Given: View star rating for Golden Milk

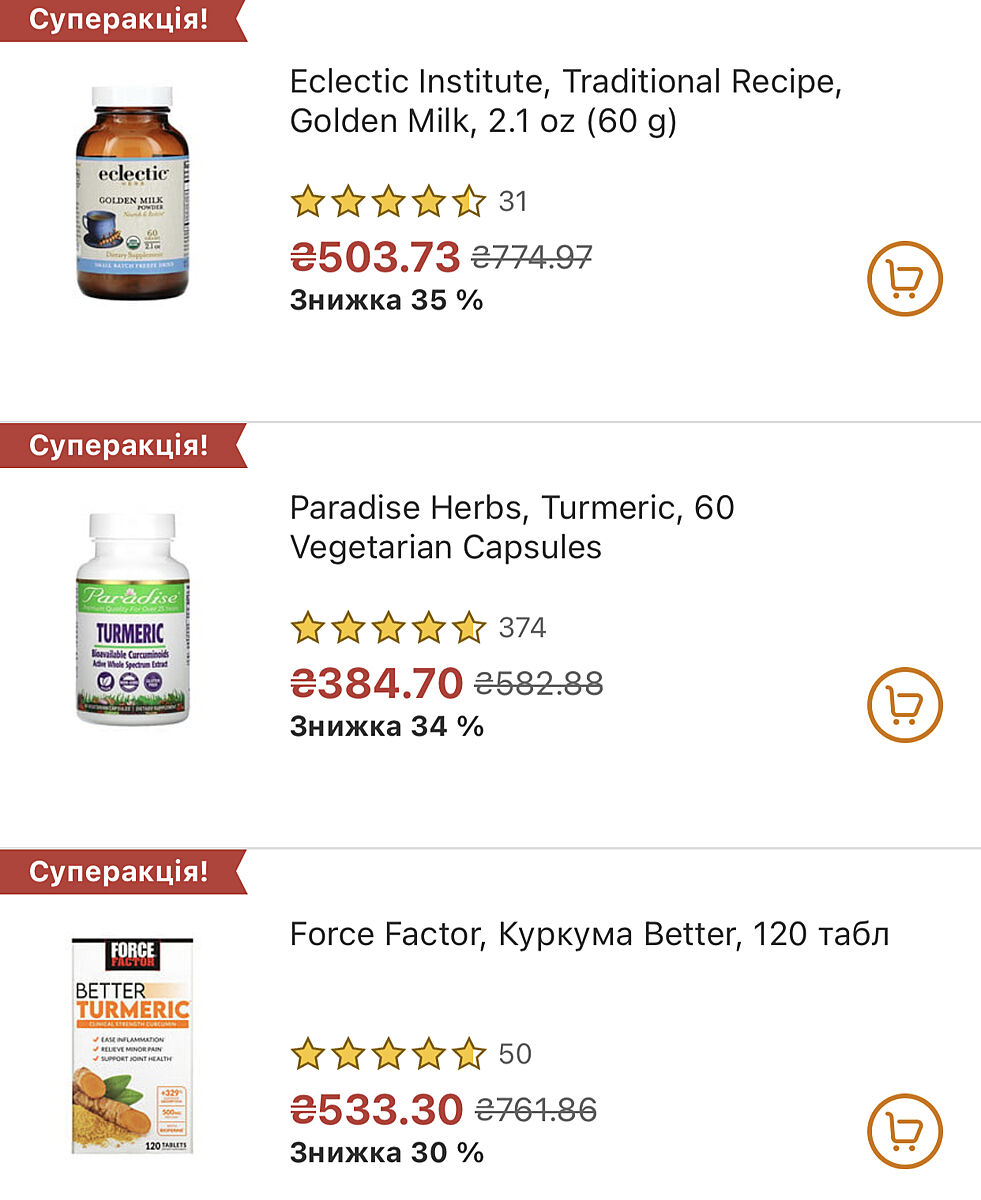Looking at the screenshot, I should click(388, 202).
